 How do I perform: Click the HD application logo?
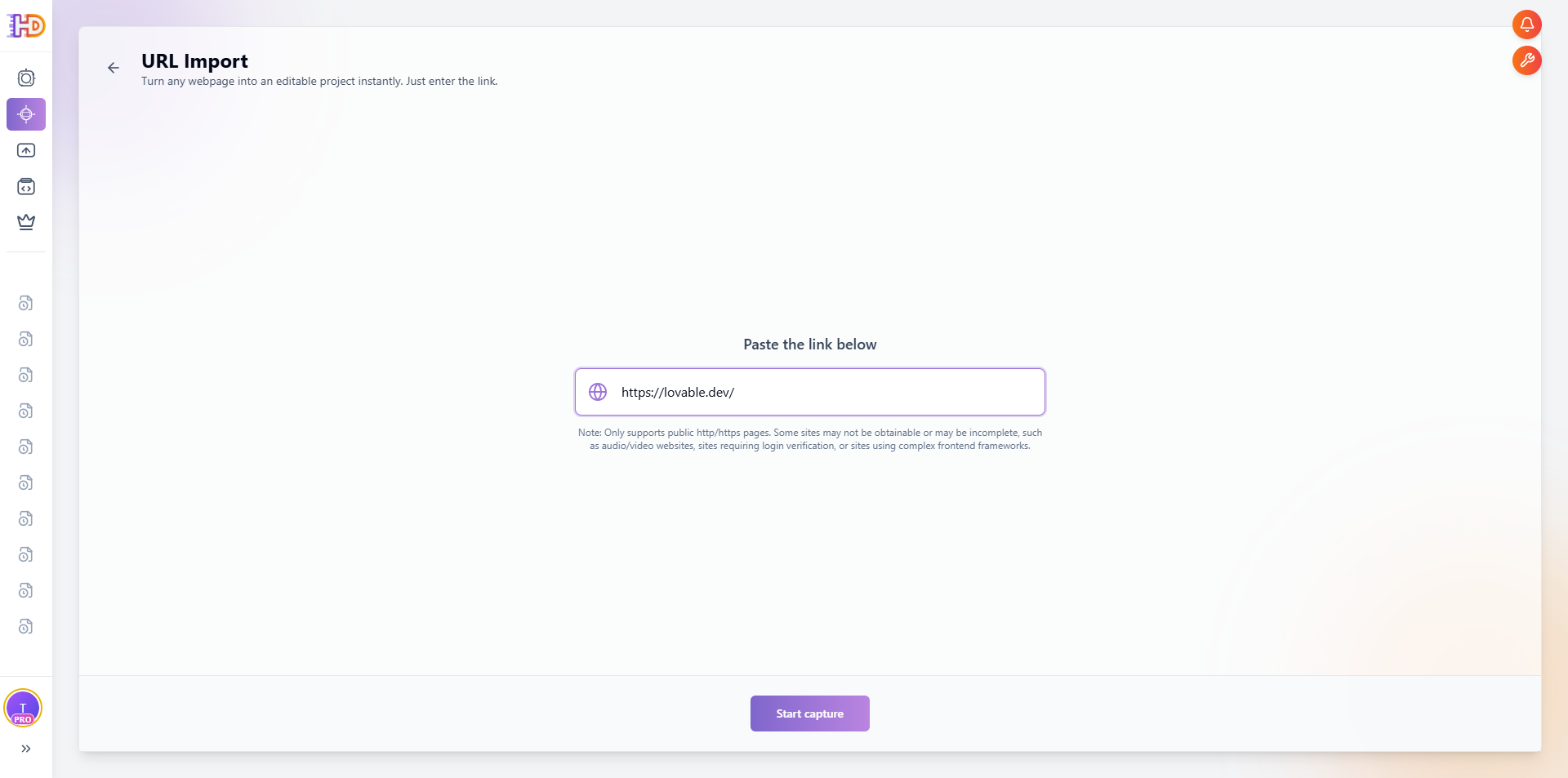click(x=24, y=25)
